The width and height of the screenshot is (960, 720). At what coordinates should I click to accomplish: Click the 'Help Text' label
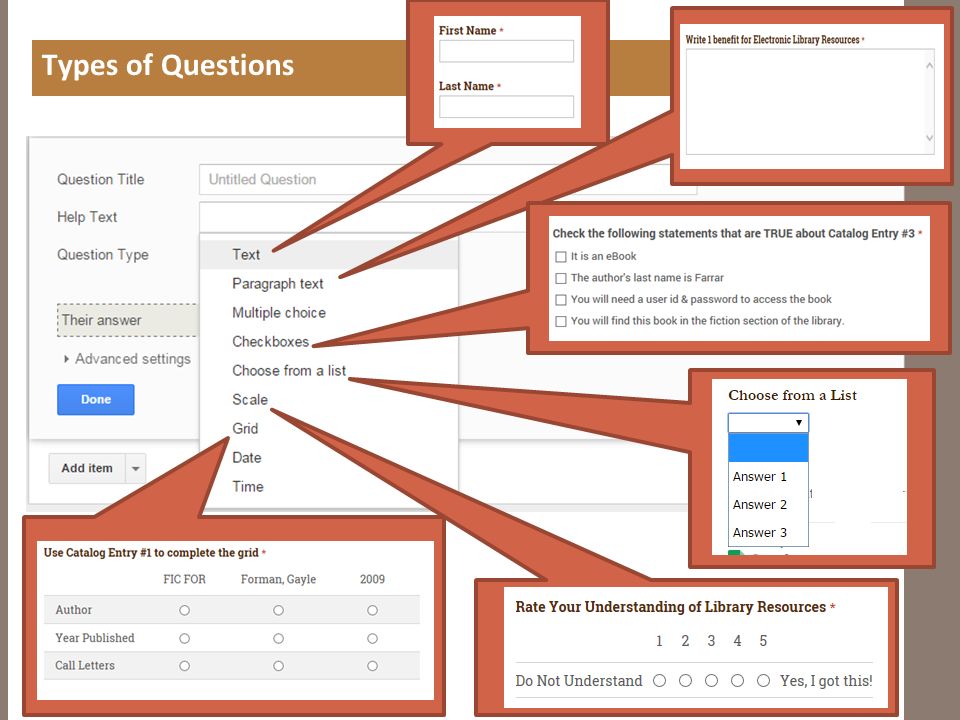tap(87, 217)
